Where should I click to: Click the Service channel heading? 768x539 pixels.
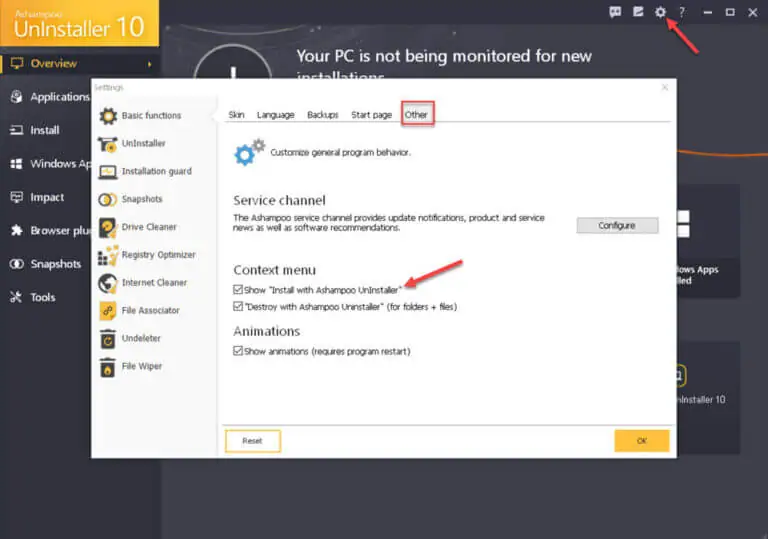[x=279, y=200]
